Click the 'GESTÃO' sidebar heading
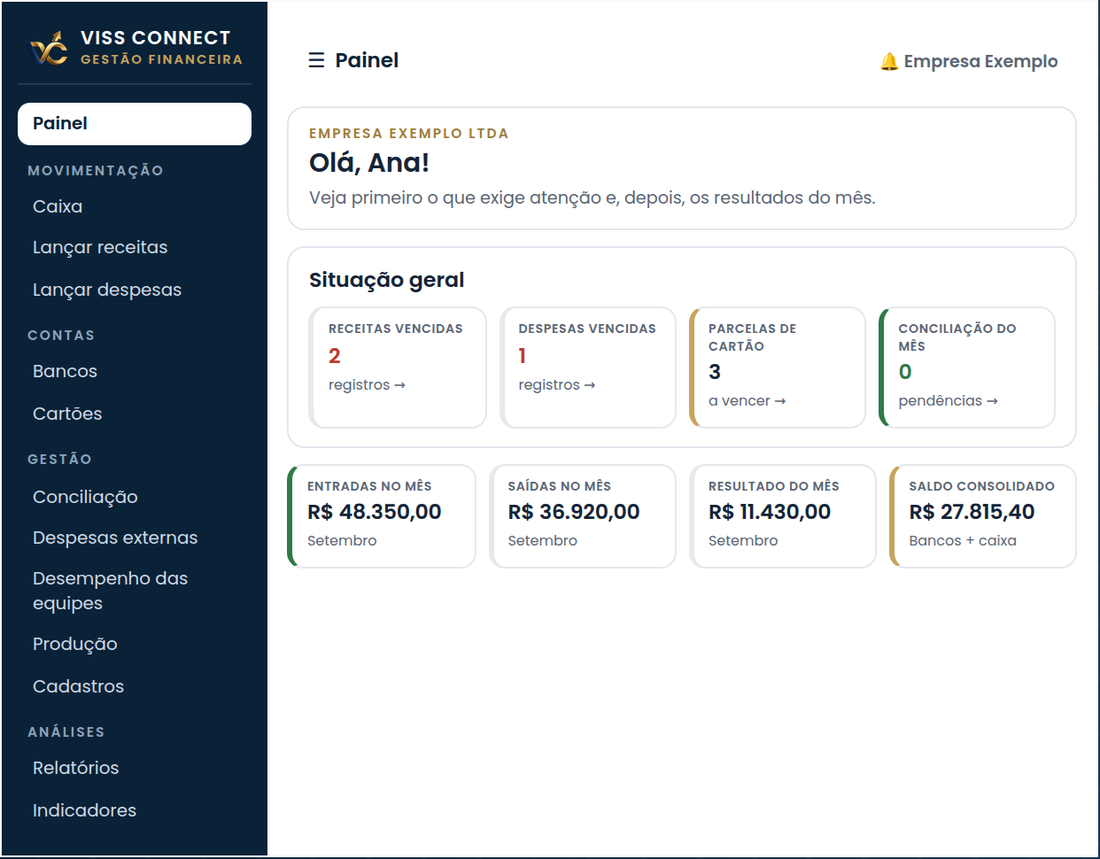The image size is (1100, 859). tap(60, 459)
